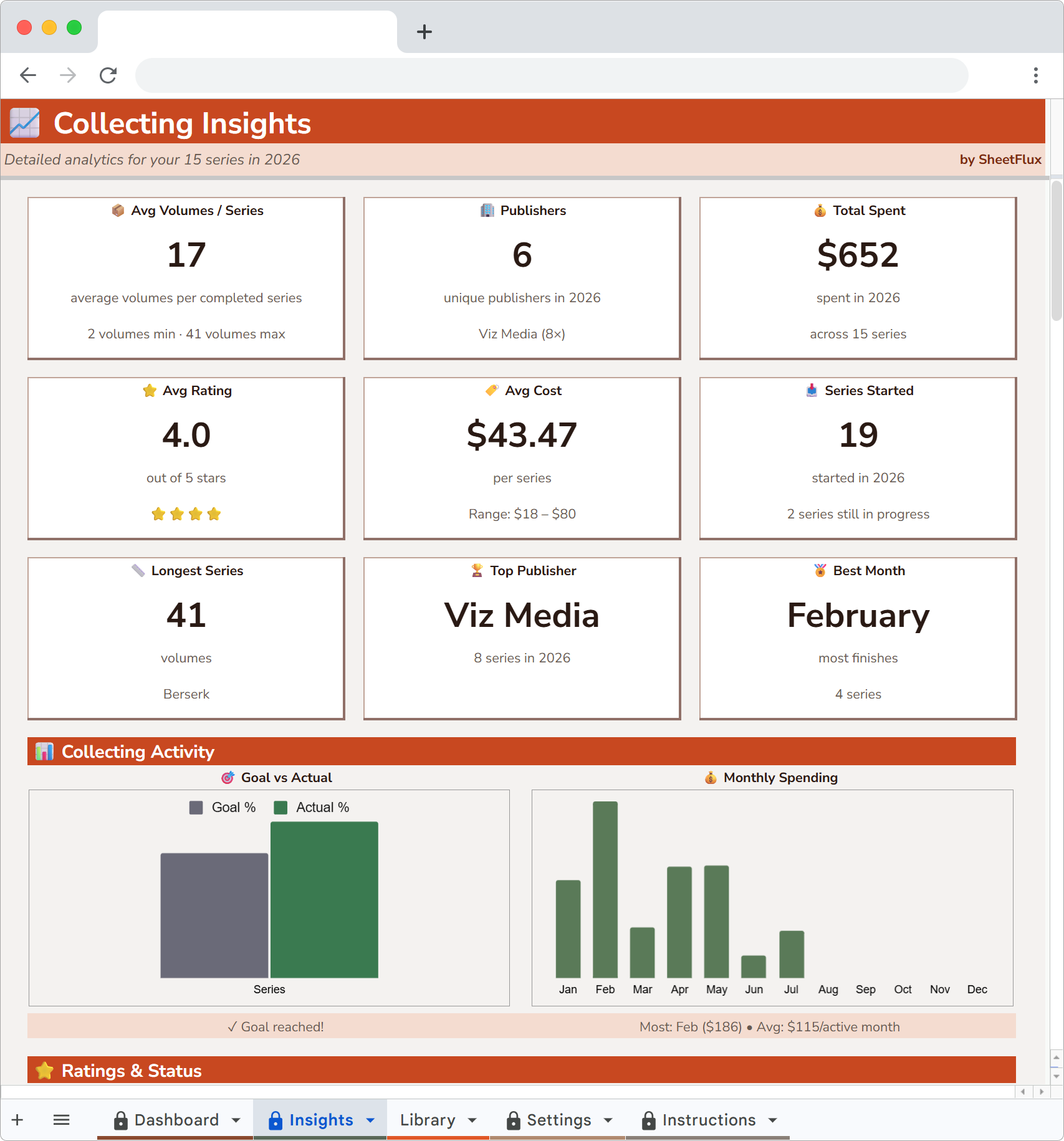Click the lock icon on the Dashboard tab
1064x1141 pixels.
pos(120,1119)
